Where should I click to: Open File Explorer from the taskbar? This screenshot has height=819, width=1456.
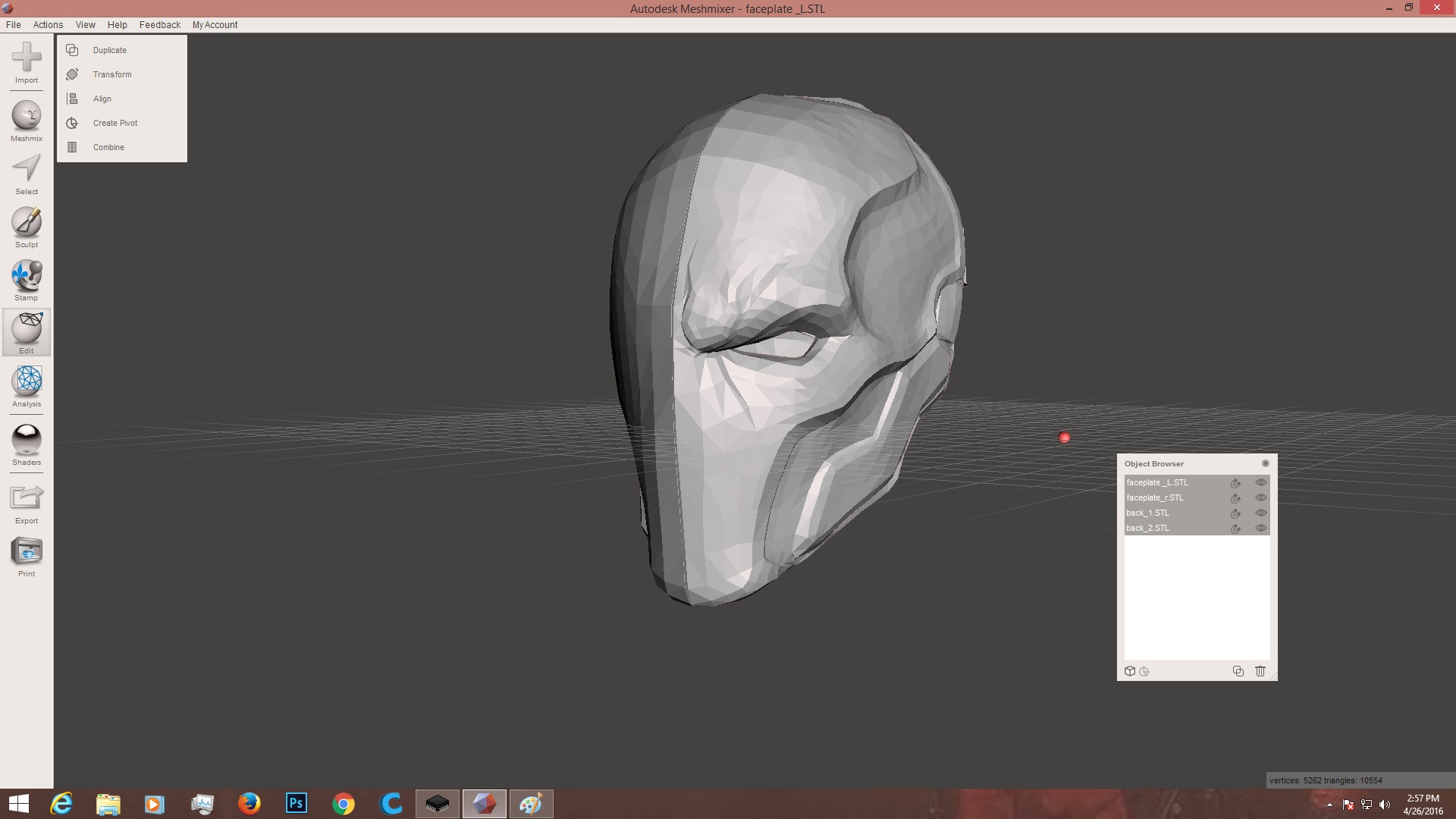click(108, 804)
